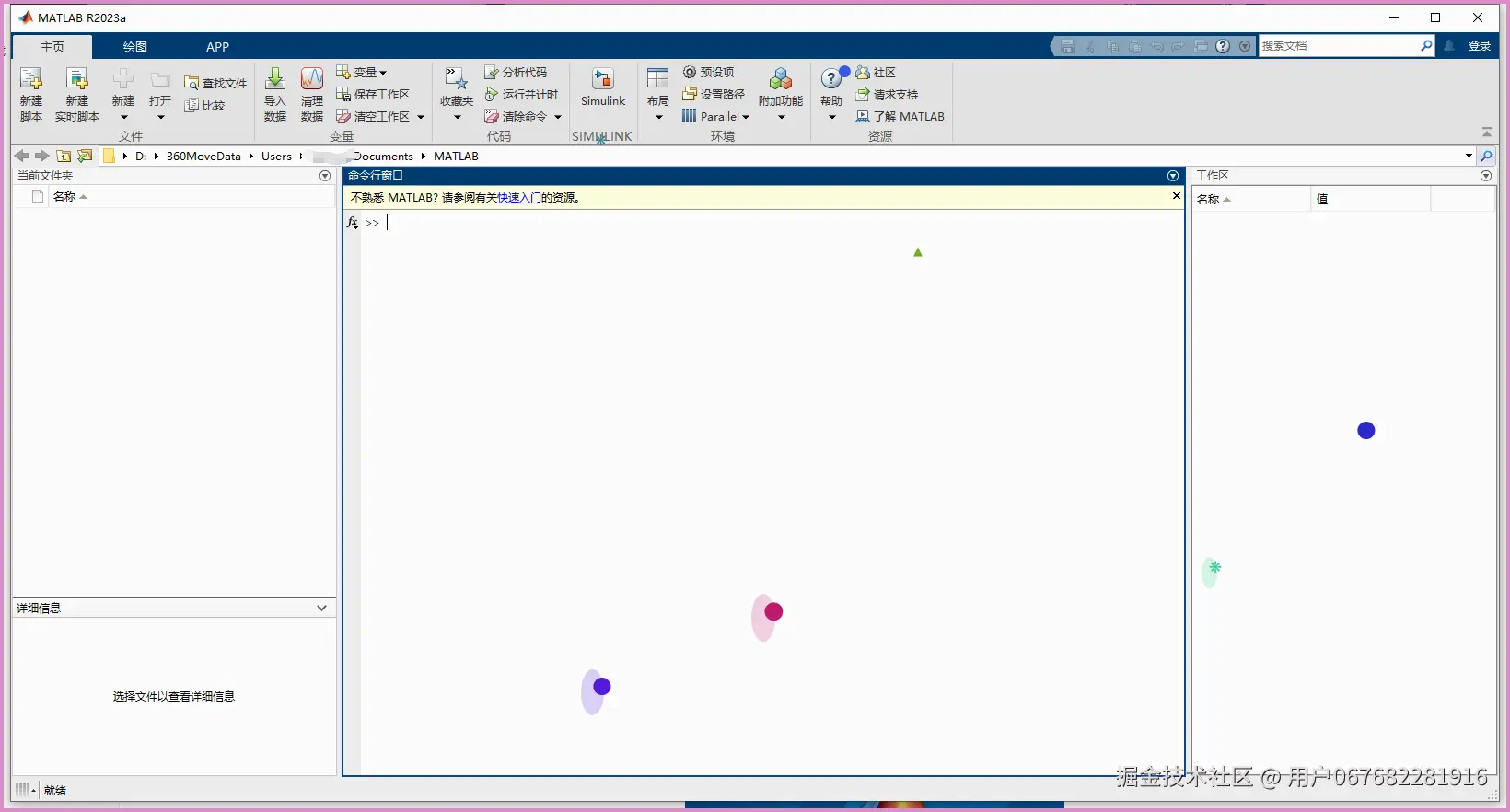1510x812 pixels.
Task: Go back with the address bar back arrow
Action: (x=21, y=156)
